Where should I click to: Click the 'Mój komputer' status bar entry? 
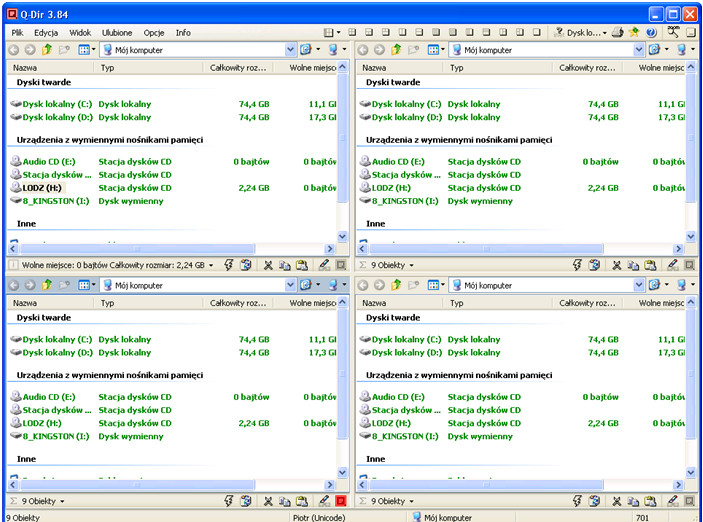pos(442,518)
